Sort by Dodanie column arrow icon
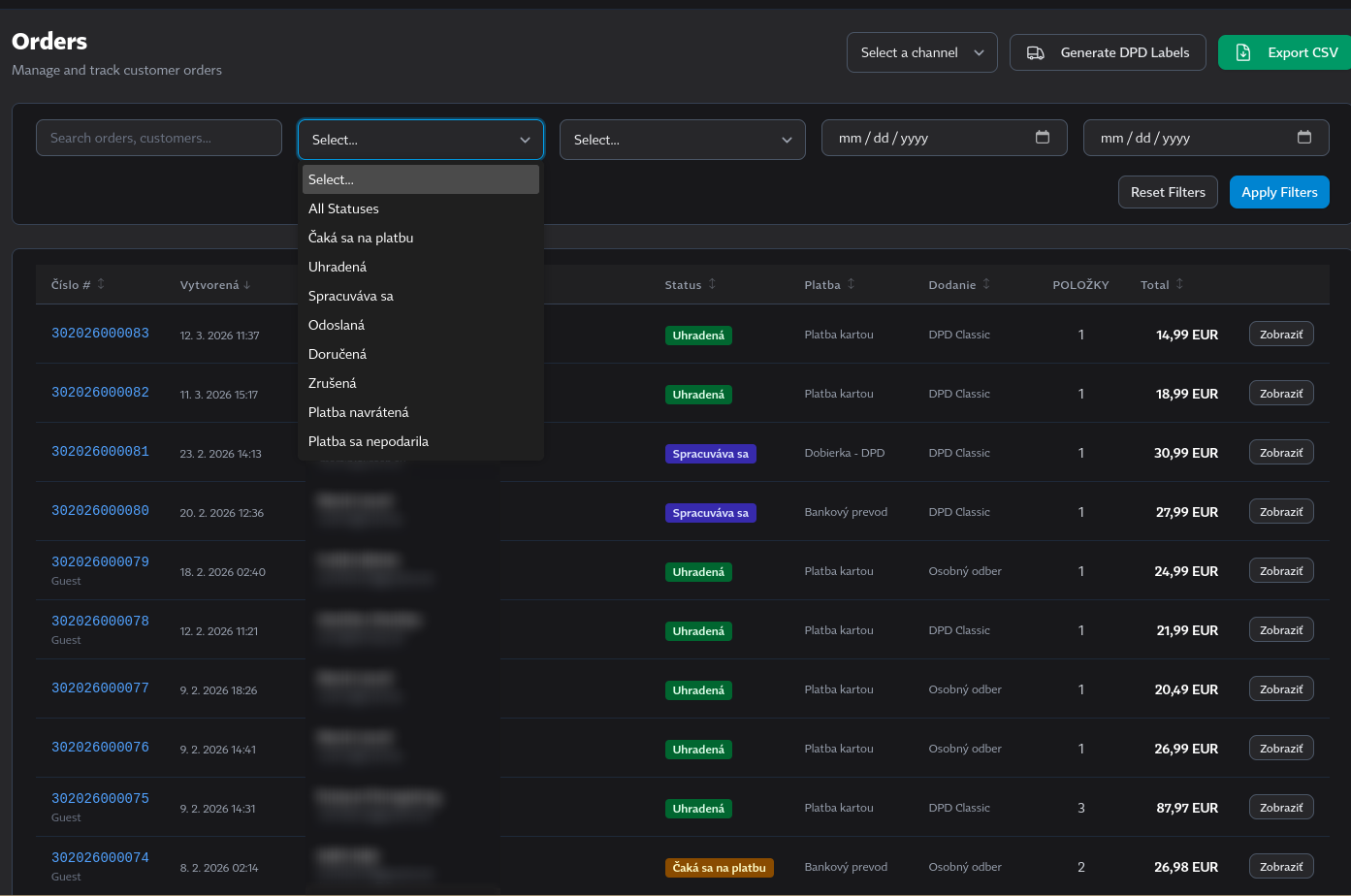This screenshot has width=1351, height=896. click(x=986, y=284)
